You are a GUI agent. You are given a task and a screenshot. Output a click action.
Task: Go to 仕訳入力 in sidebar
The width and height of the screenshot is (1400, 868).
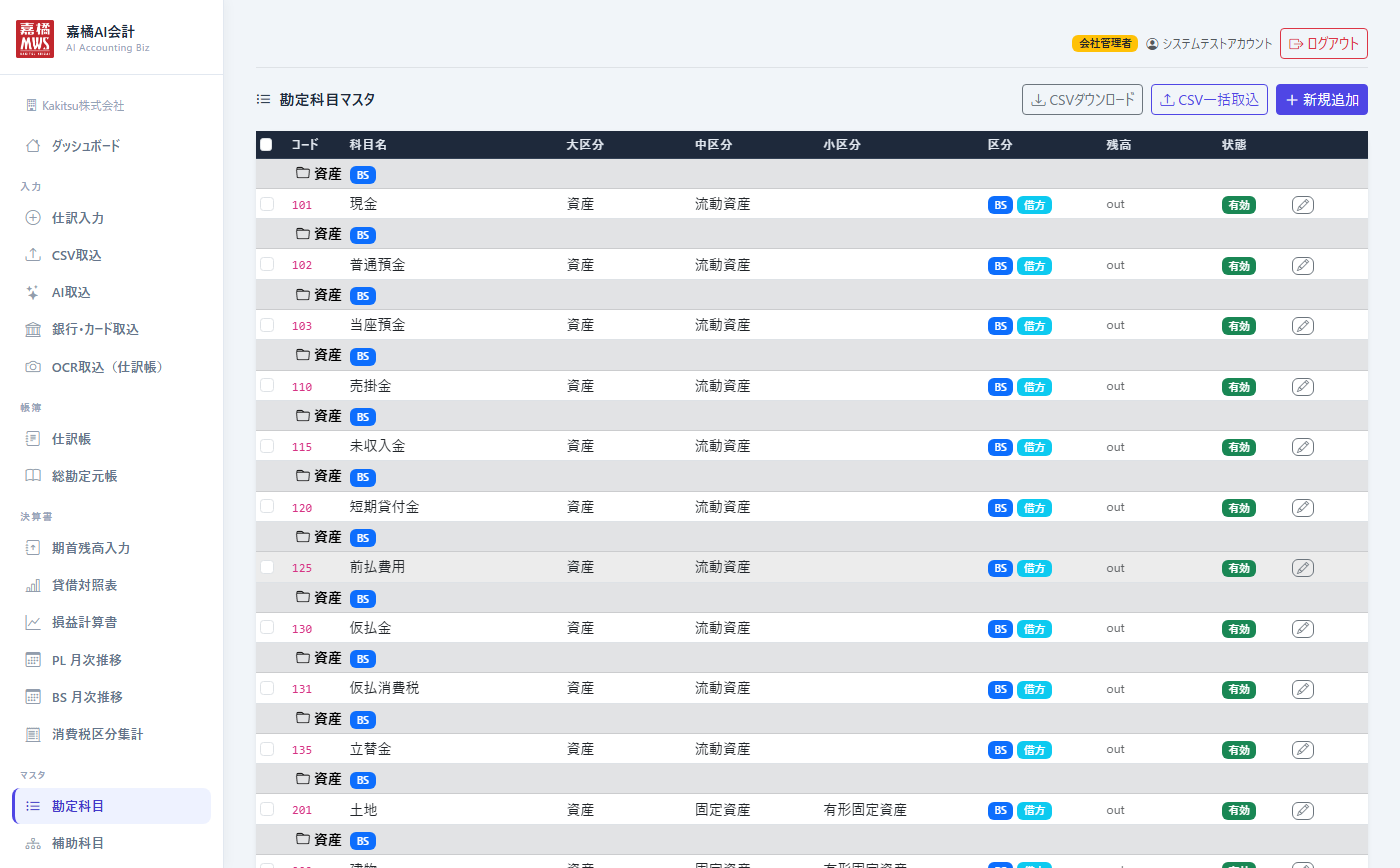click(111, 218)
